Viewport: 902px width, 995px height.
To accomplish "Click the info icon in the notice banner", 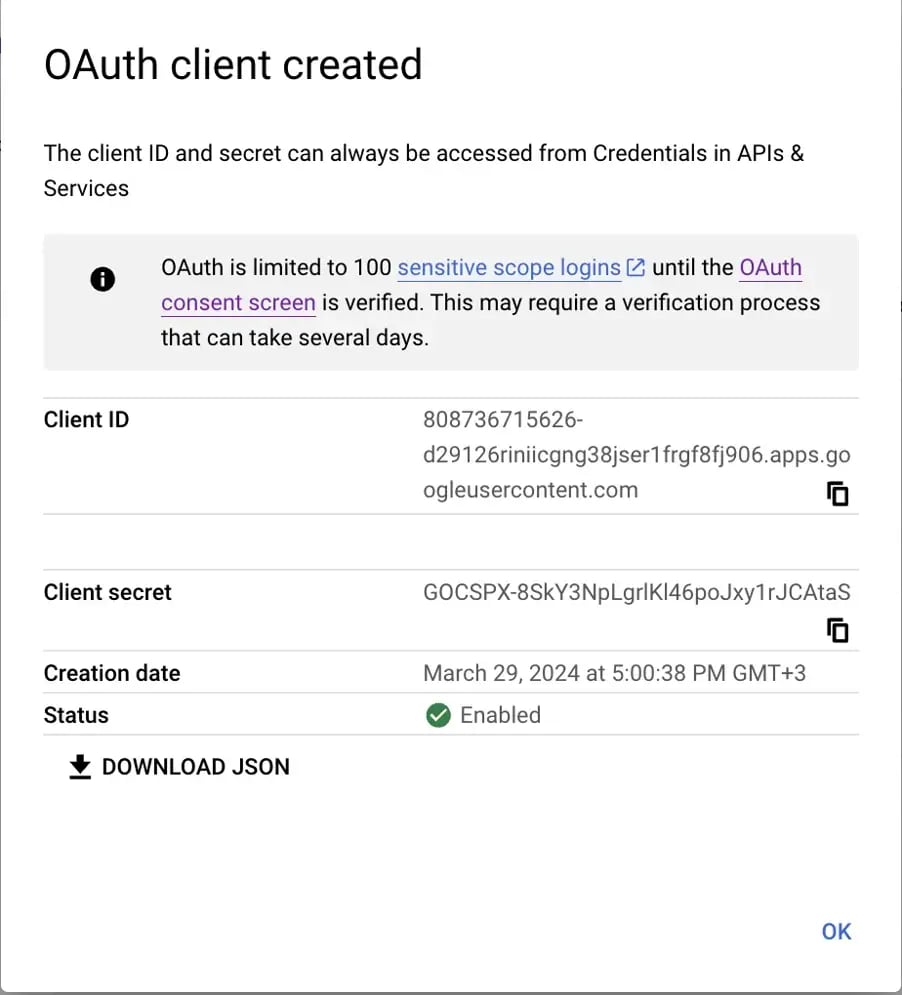I will 102,279.
